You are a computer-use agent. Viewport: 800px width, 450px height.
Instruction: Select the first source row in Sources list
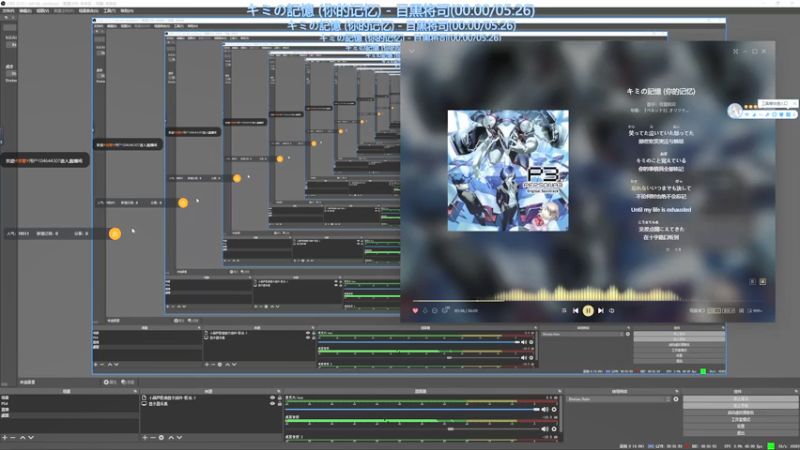[211, 397]
